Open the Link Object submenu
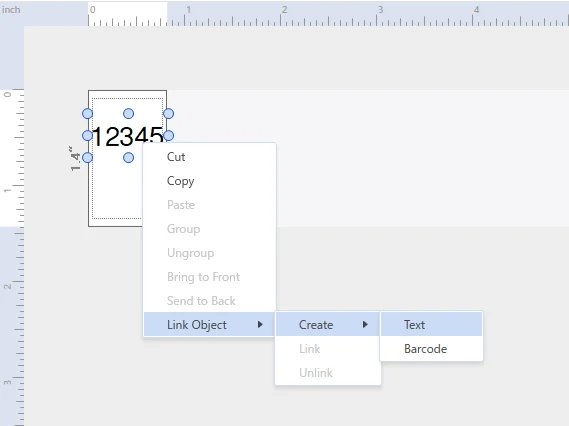 click(209, 324)
